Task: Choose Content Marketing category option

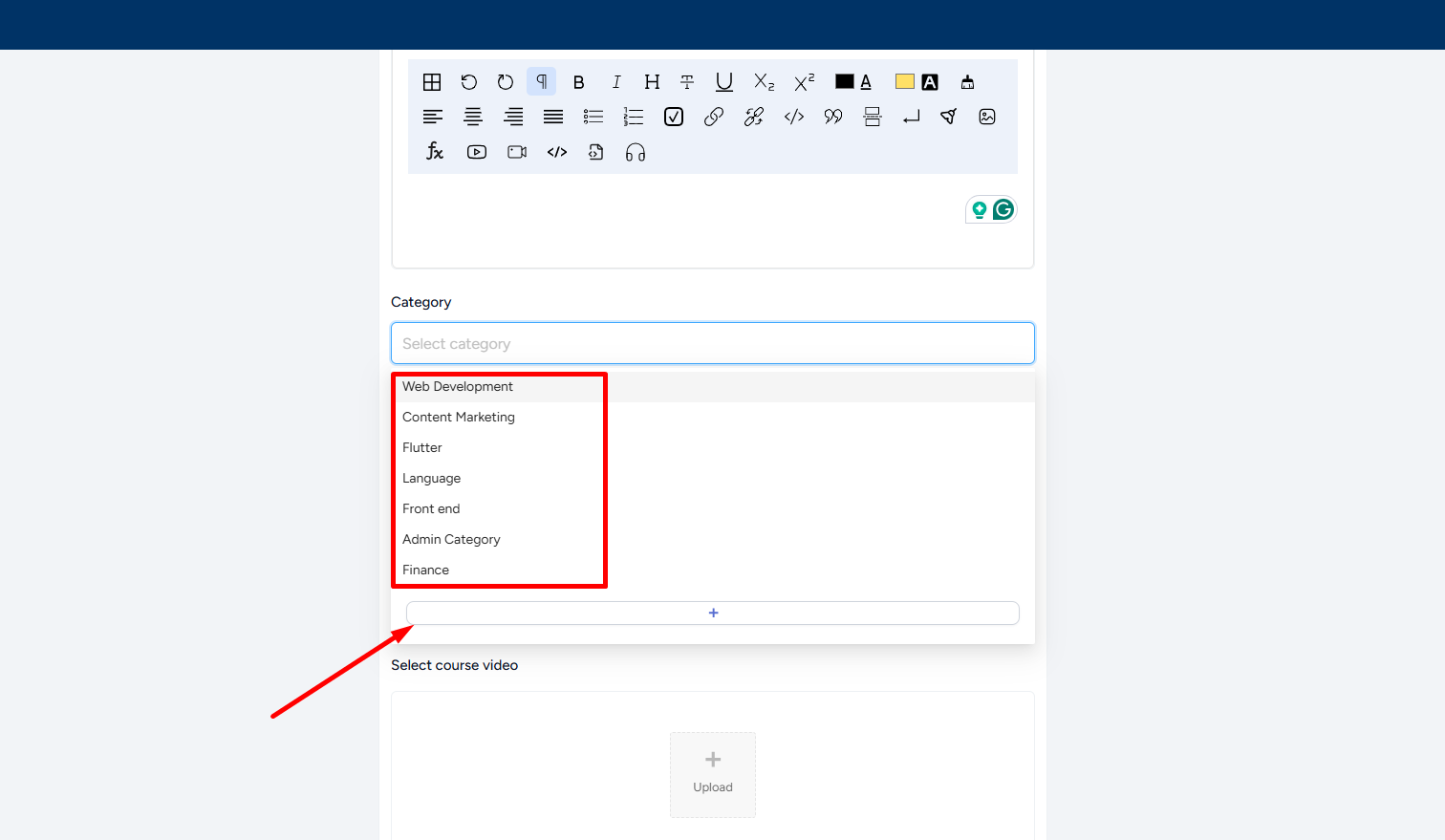Action: click(713, 417)
